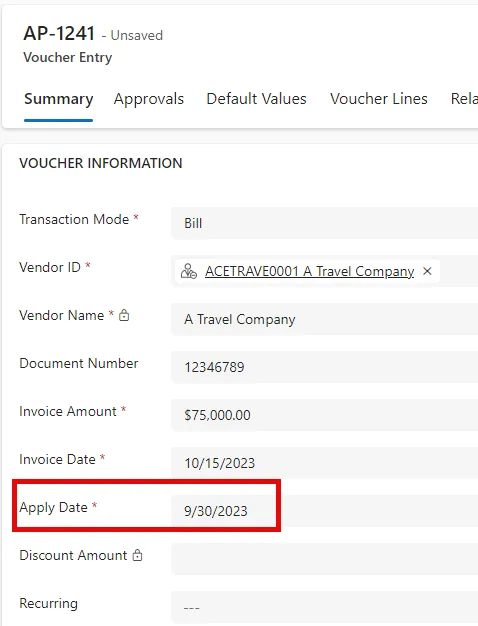Screen dimensions: 478x626
Task: Open the Approvals tab
Action: [x=149, y=99]
